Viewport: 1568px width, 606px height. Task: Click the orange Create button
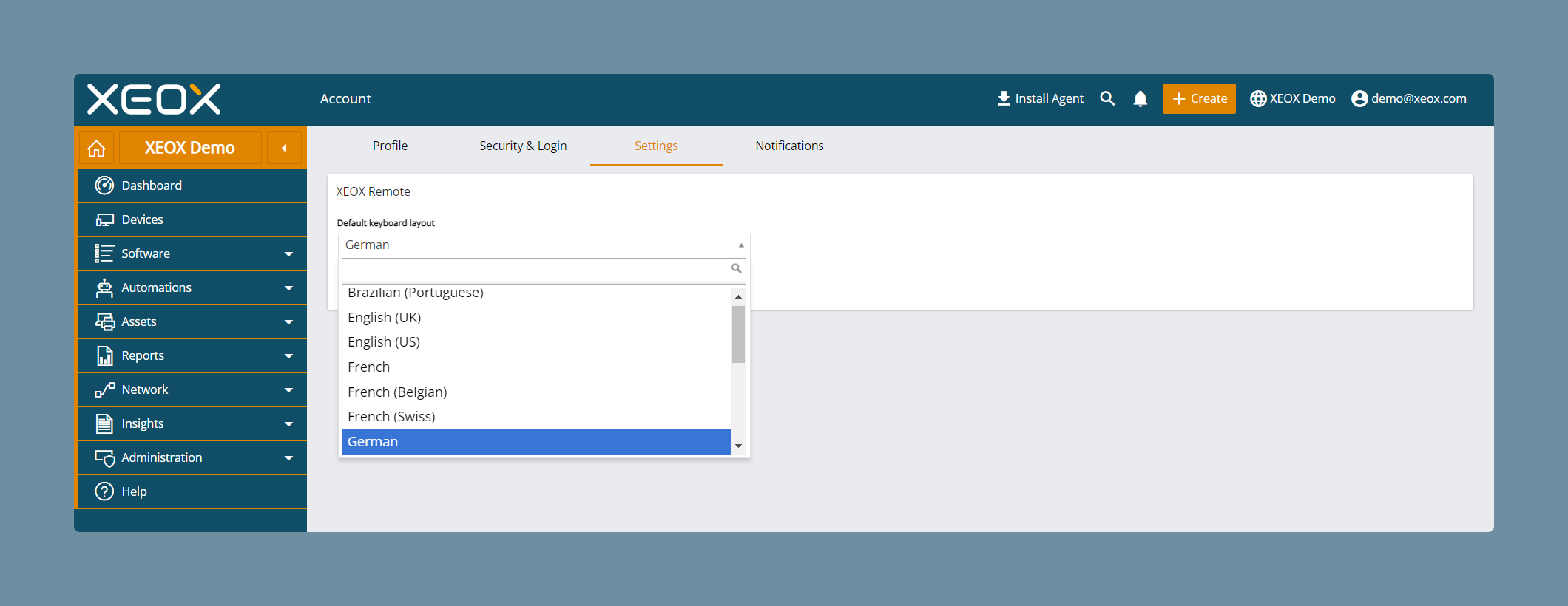click(x=1199, y=98)
